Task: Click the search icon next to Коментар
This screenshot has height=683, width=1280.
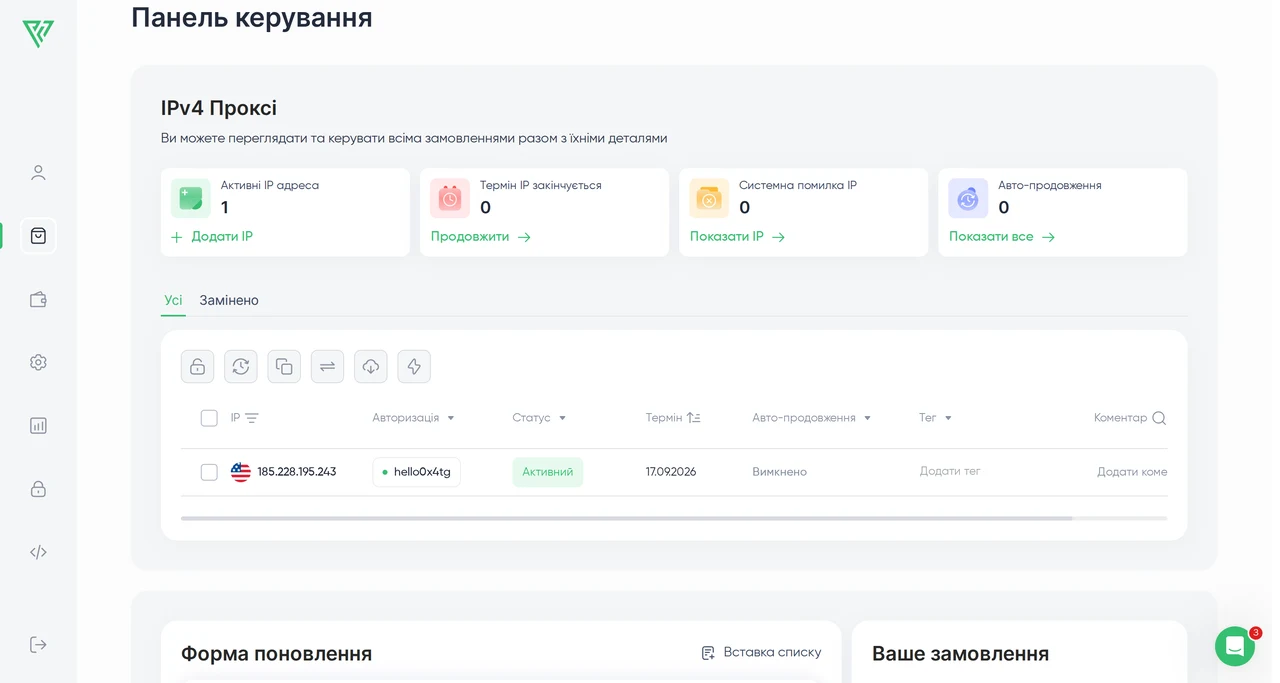Action: pyautogui.click(x=1159, y=418)
